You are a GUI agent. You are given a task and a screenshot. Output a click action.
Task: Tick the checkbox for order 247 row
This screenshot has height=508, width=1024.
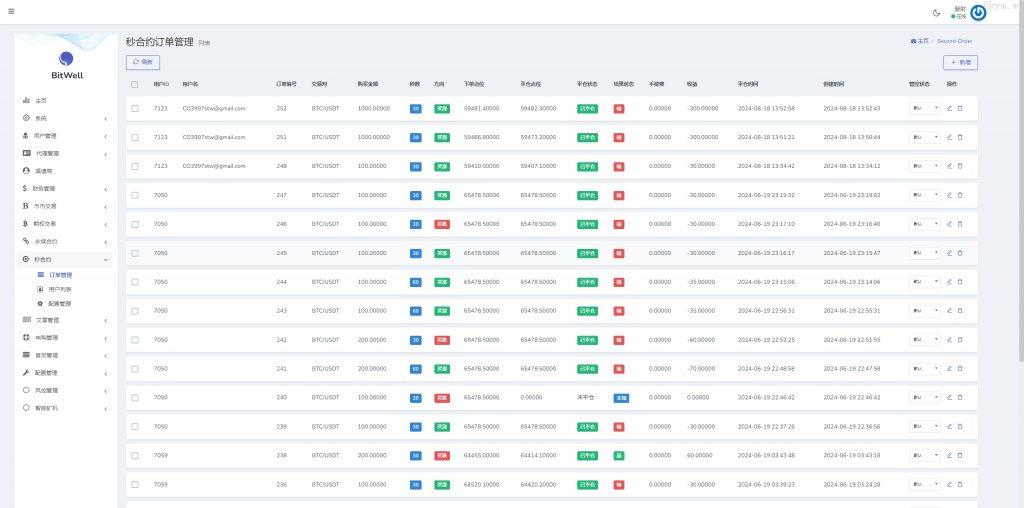(x=135, y=195)
